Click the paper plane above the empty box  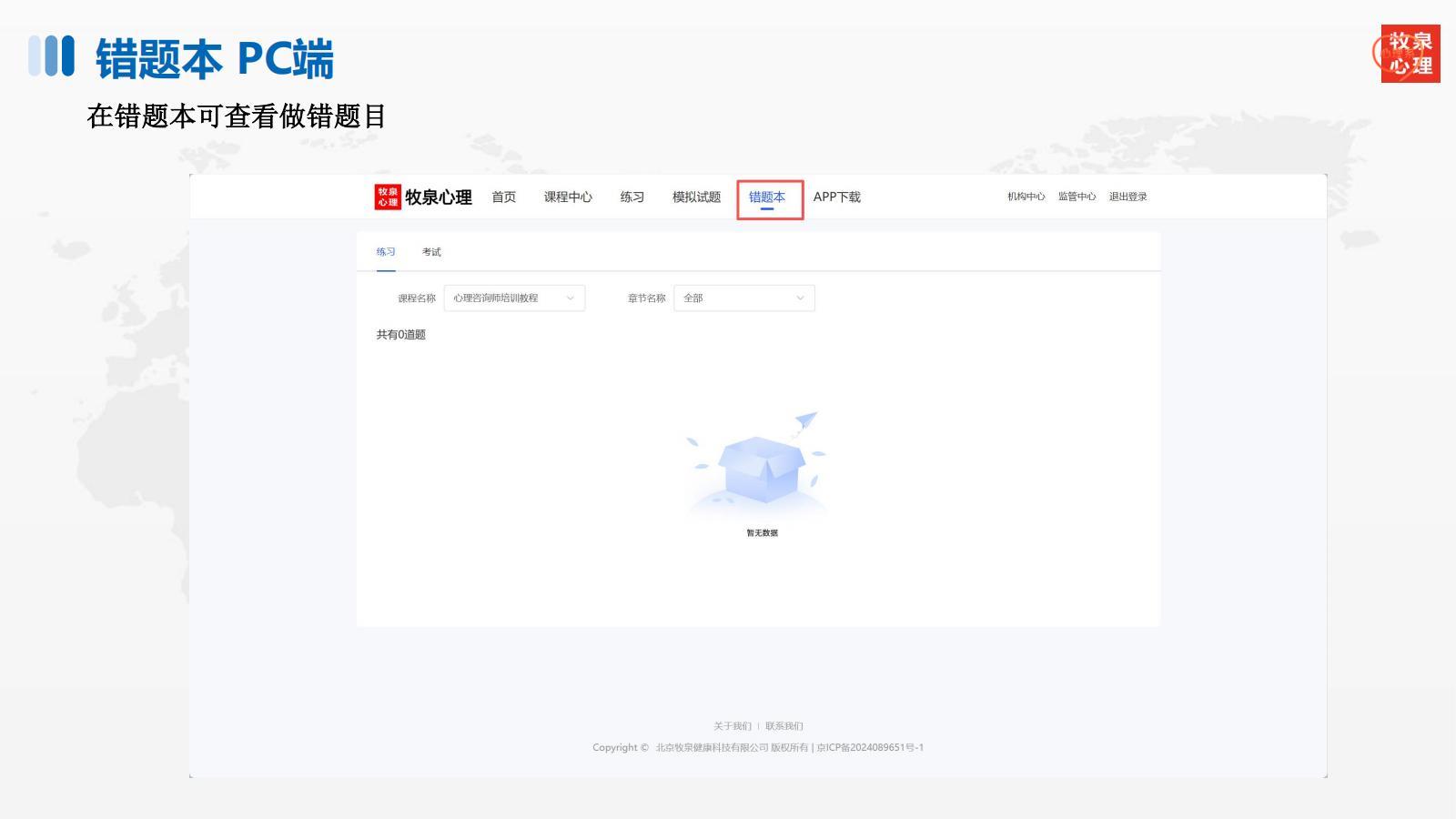pyautogui.click(x=806, y=420)
